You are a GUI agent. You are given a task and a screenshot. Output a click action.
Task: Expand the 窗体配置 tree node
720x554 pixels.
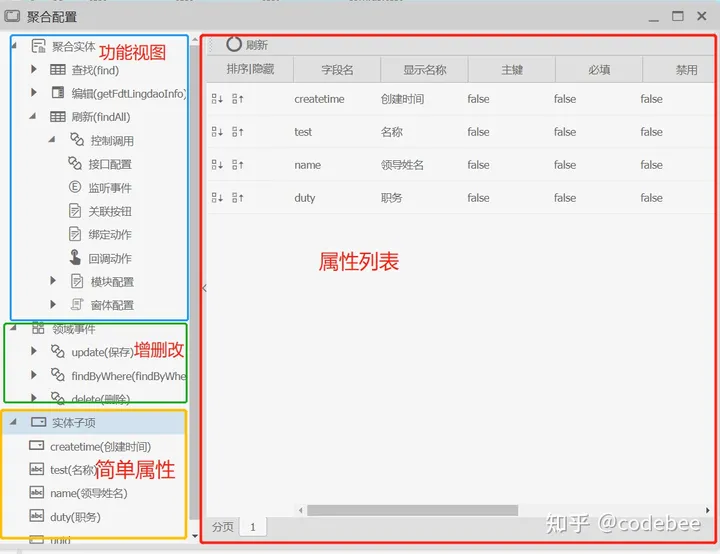[x=53, y=304]
